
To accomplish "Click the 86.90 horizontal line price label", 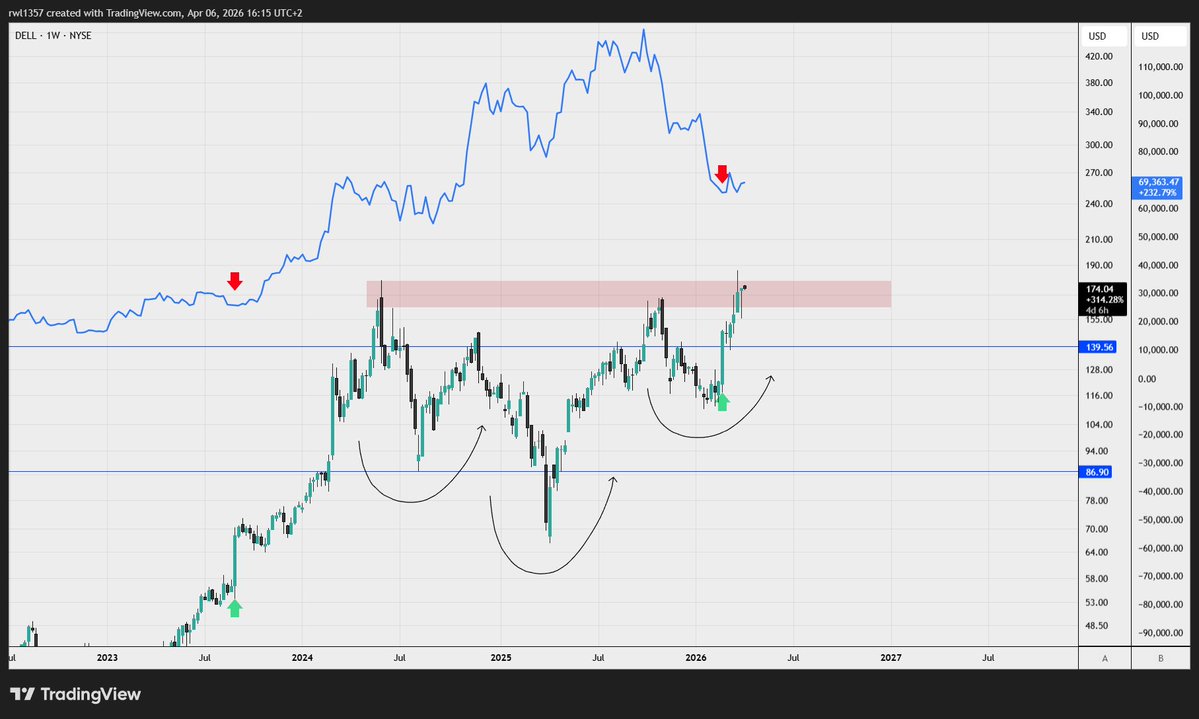I will click(x=1097, y=472).
